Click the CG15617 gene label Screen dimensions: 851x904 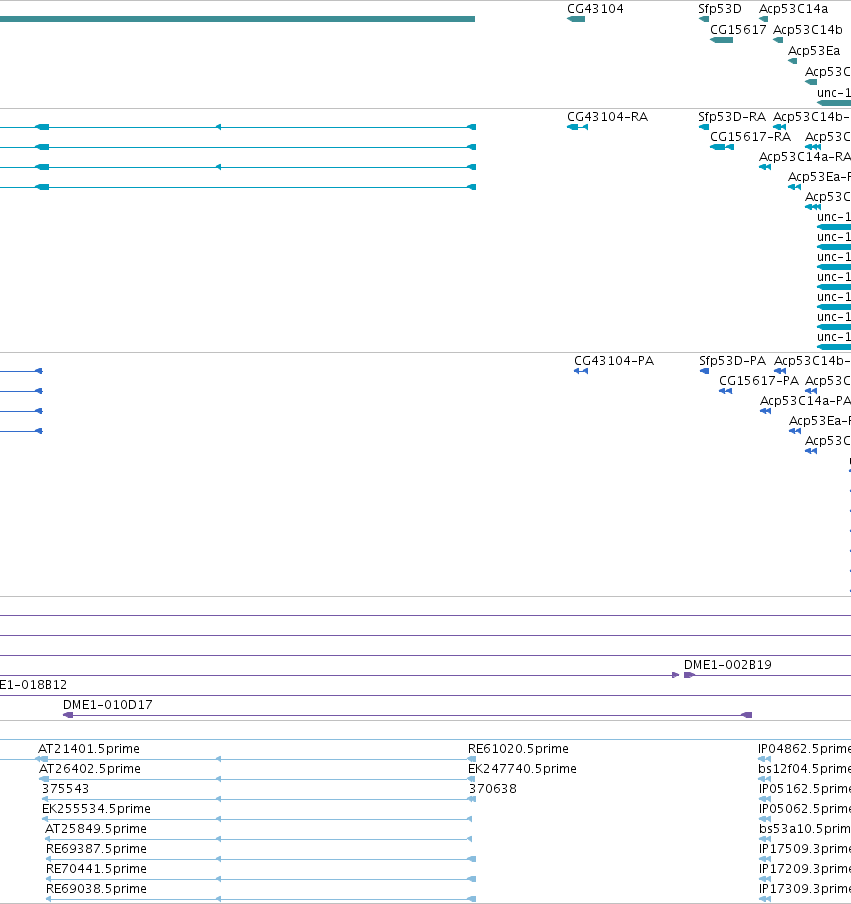pyautogui.click(x=738, y=29)
